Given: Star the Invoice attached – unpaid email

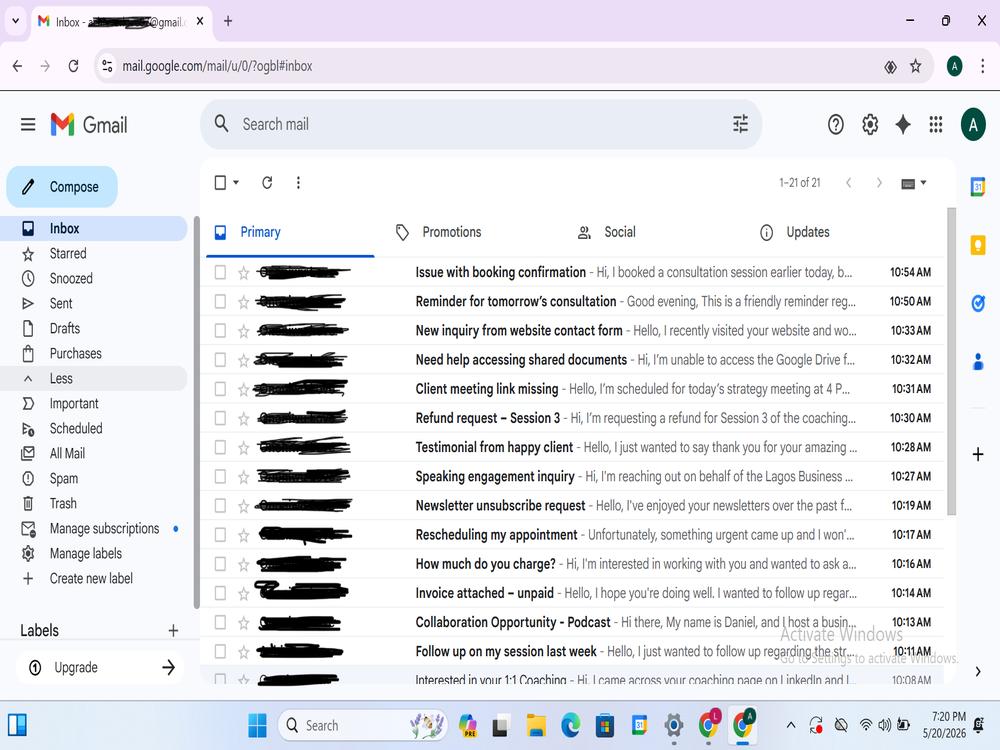Looking at the screenshot, I should pyautogui.click(x=243, y=594).
